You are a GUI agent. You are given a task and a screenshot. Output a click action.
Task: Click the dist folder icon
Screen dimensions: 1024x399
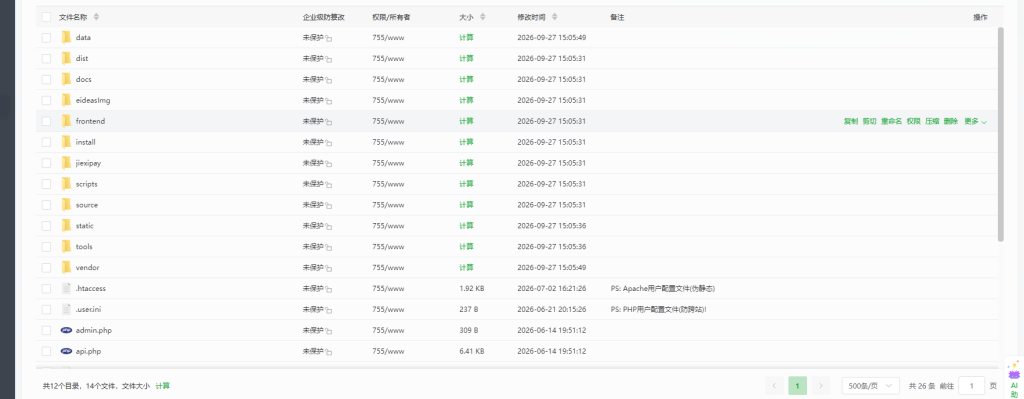coord(66,58)
